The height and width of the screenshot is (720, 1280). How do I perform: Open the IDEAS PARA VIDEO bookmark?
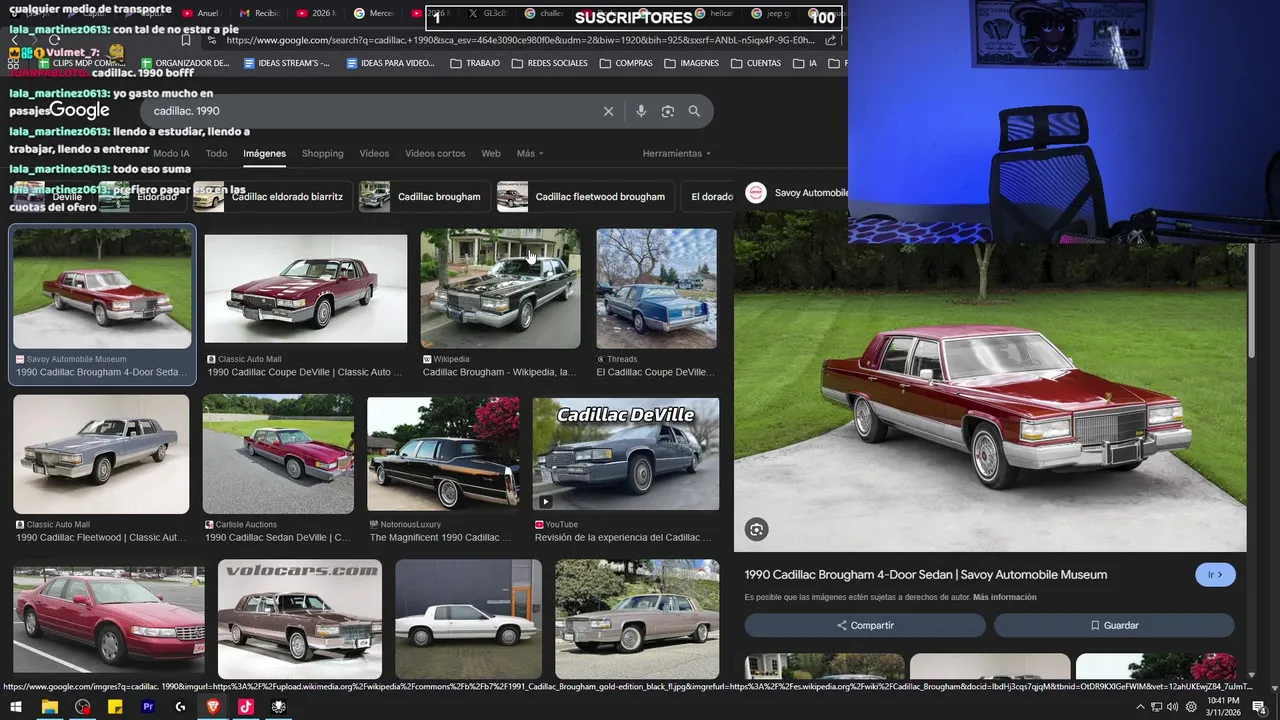click(390, 63)
